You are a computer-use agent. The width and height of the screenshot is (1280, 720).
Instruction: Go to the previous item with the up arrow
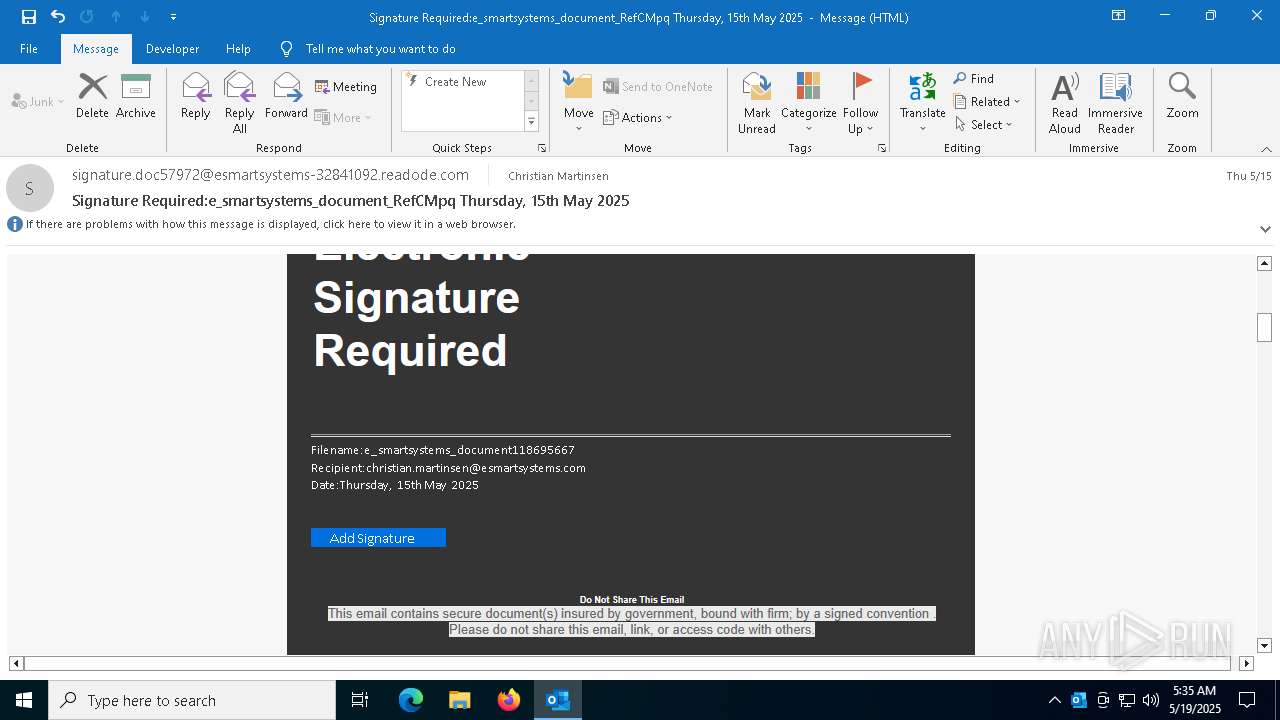[x=116, y=17]
